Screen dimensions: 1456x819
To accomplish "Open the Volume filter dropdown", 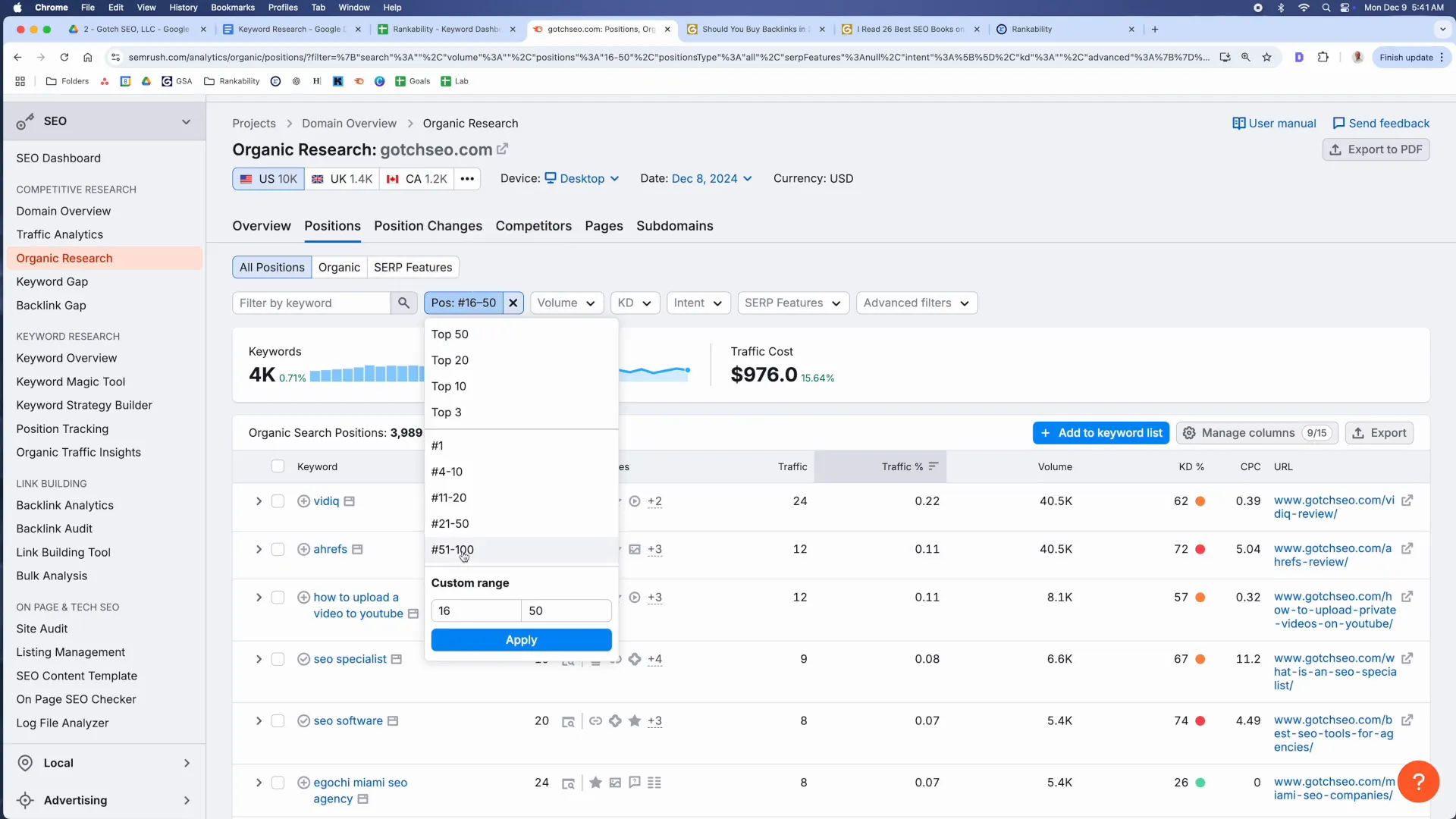I will coord(566,303).
